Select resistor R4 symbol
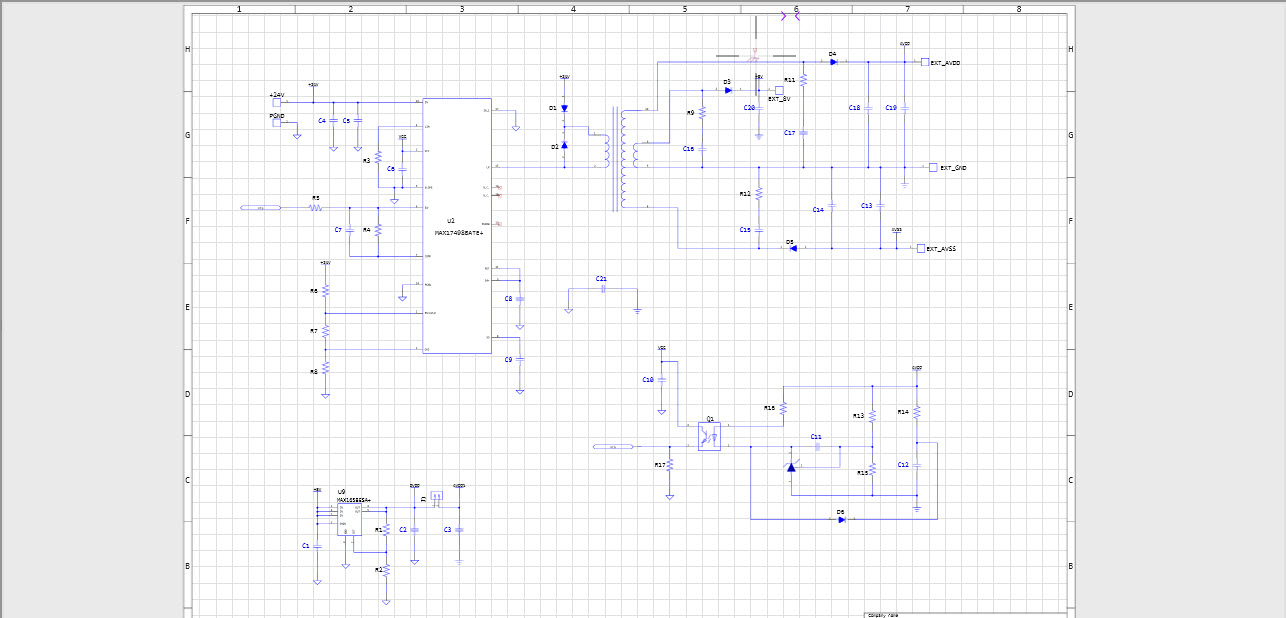Image resolution: width=1286 pixels, height=618 pixels. click(x=378, y=229)
